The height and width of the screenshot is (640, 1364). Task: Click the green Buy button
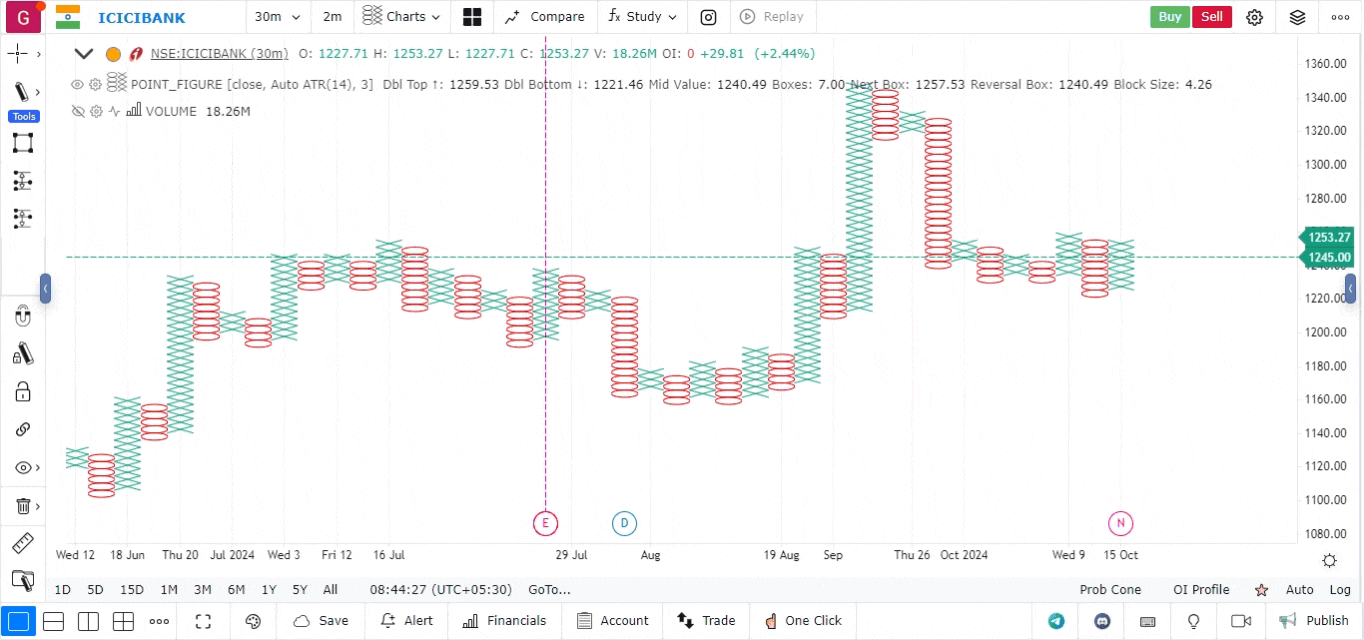pyautogui.click(x=1169, y=17)
